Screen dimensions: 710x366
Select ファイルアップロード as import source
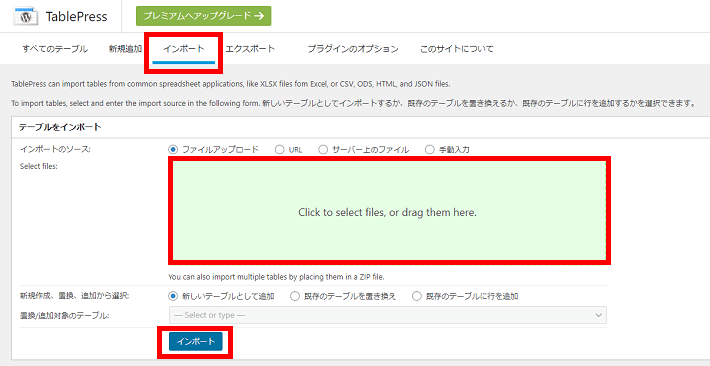click(x=173, y=149)
